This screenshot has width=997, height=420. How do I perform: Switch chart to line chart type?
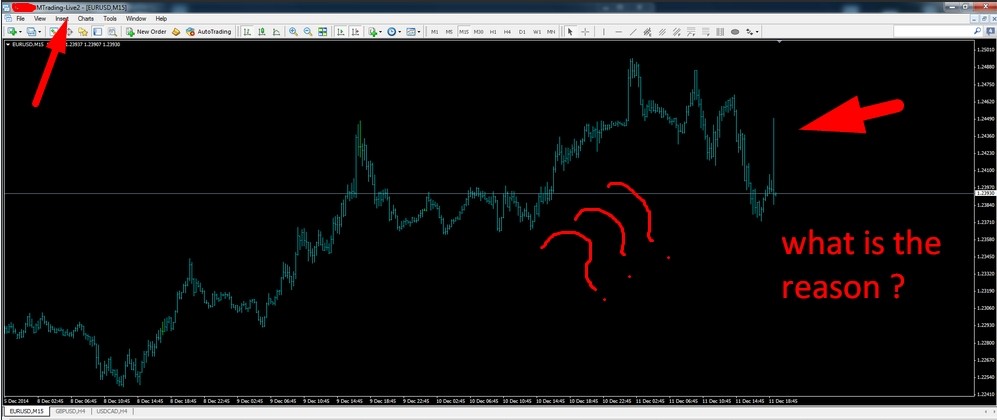(x=275, y=31)
